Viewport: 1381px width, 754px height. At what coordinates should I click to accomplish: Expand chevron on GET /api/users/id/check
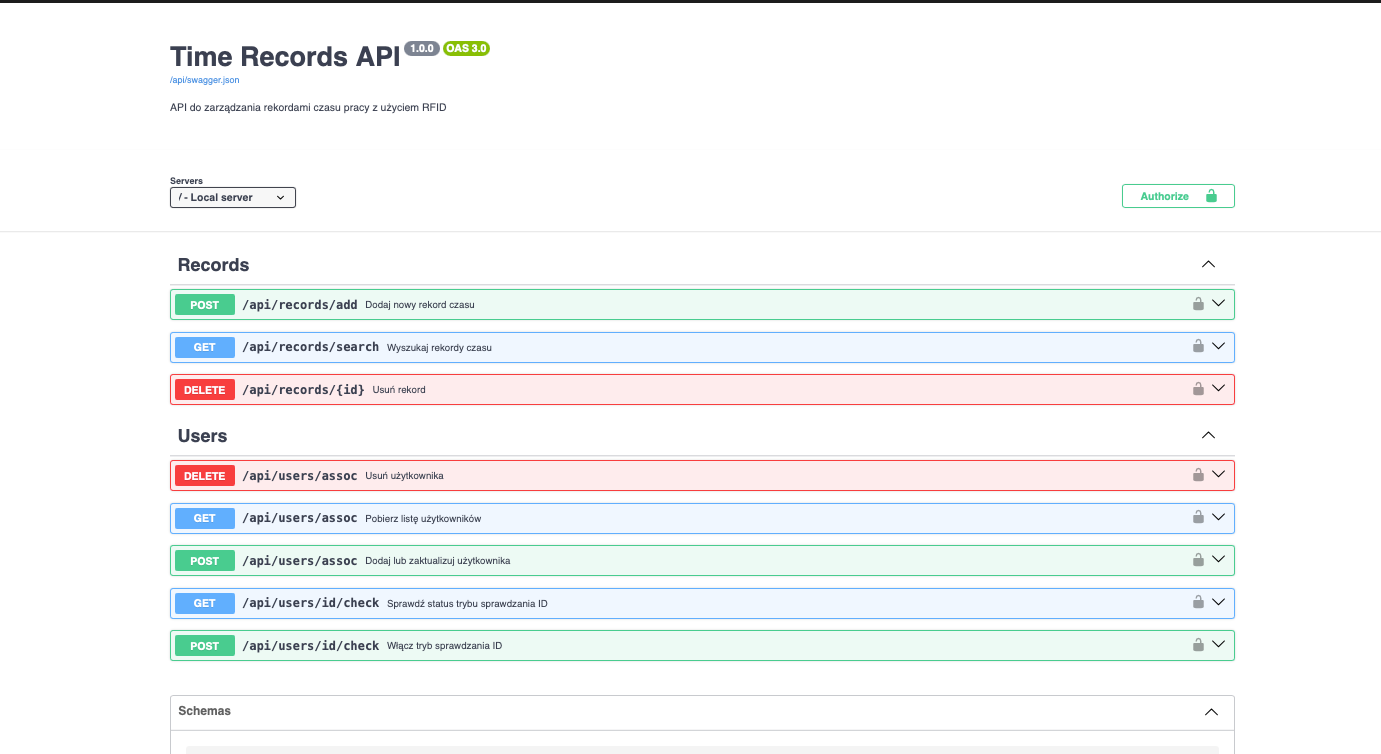click(1218, 602)
